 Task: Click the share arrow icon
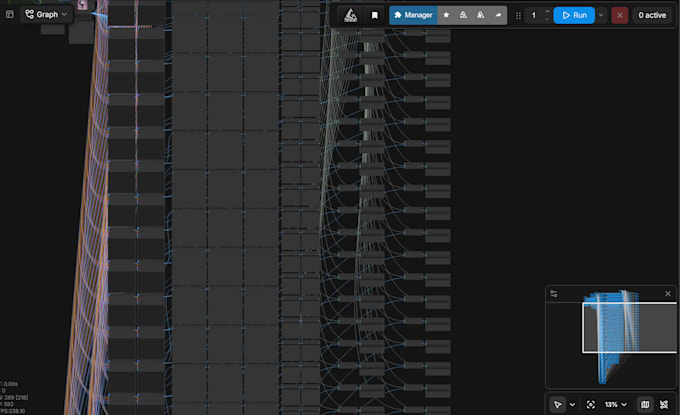(x=498, y=15)
